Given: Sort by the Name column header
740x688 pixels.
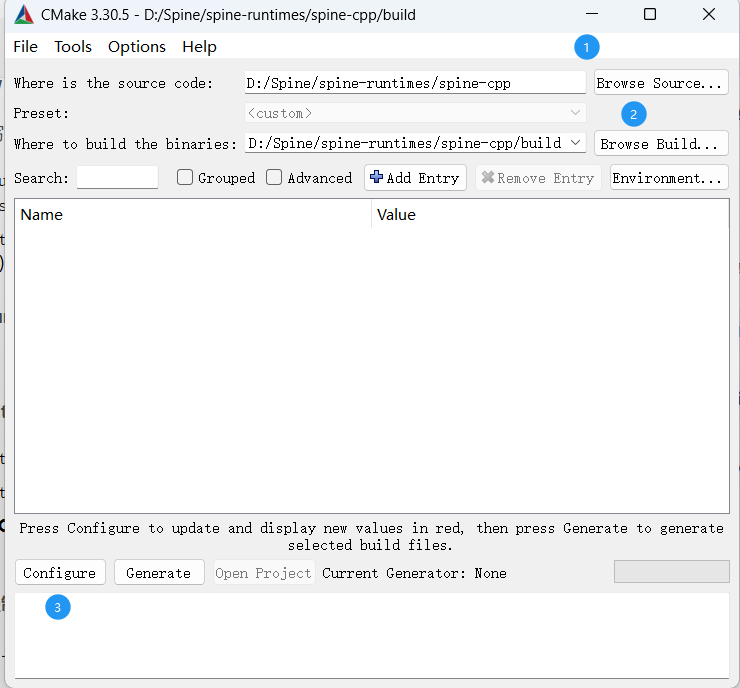Looking at the screenshot, I should [x=193, y=215].
